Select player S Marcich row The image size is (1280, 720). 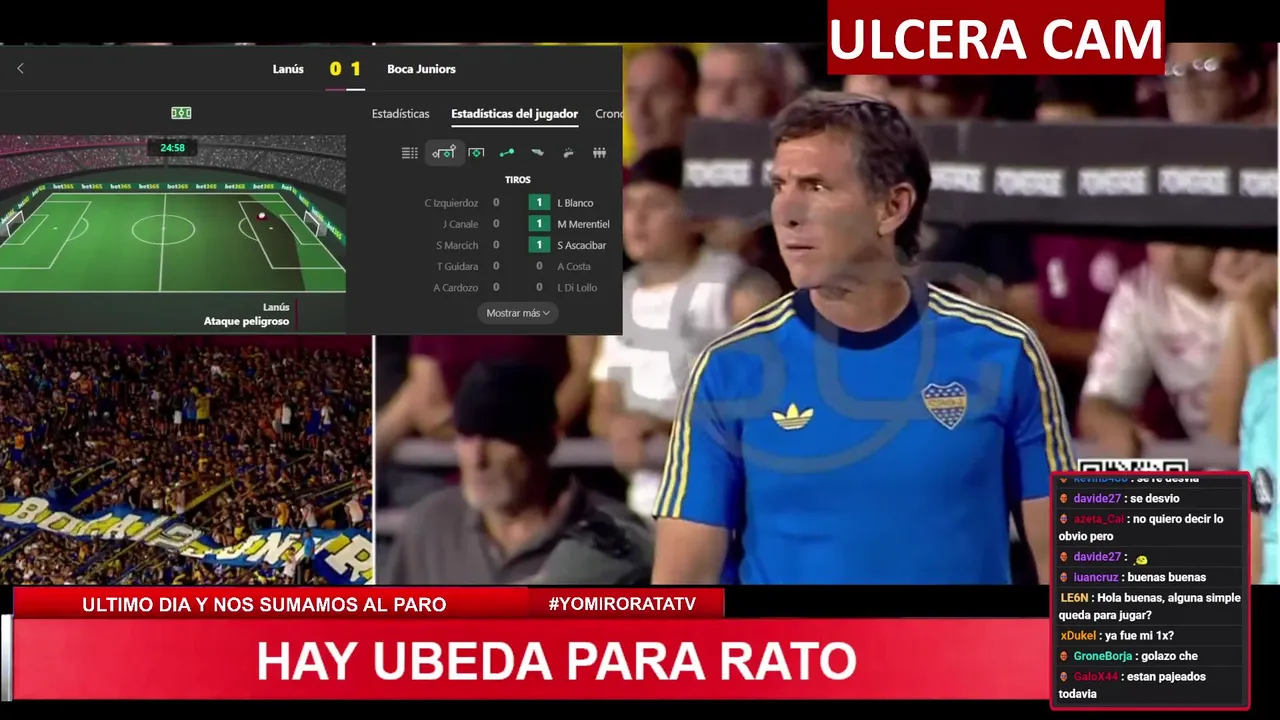click(x=468, y=245)
